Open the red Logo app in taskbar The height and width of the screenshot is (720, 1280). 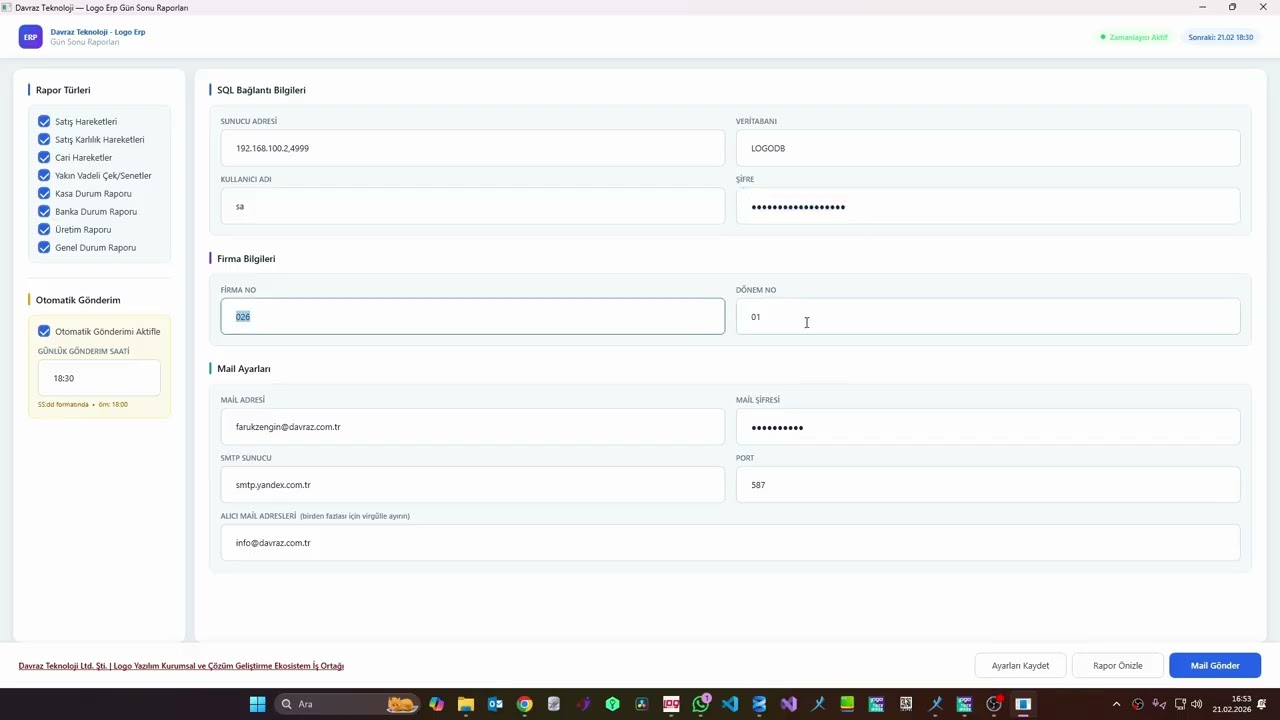[671, 704]
